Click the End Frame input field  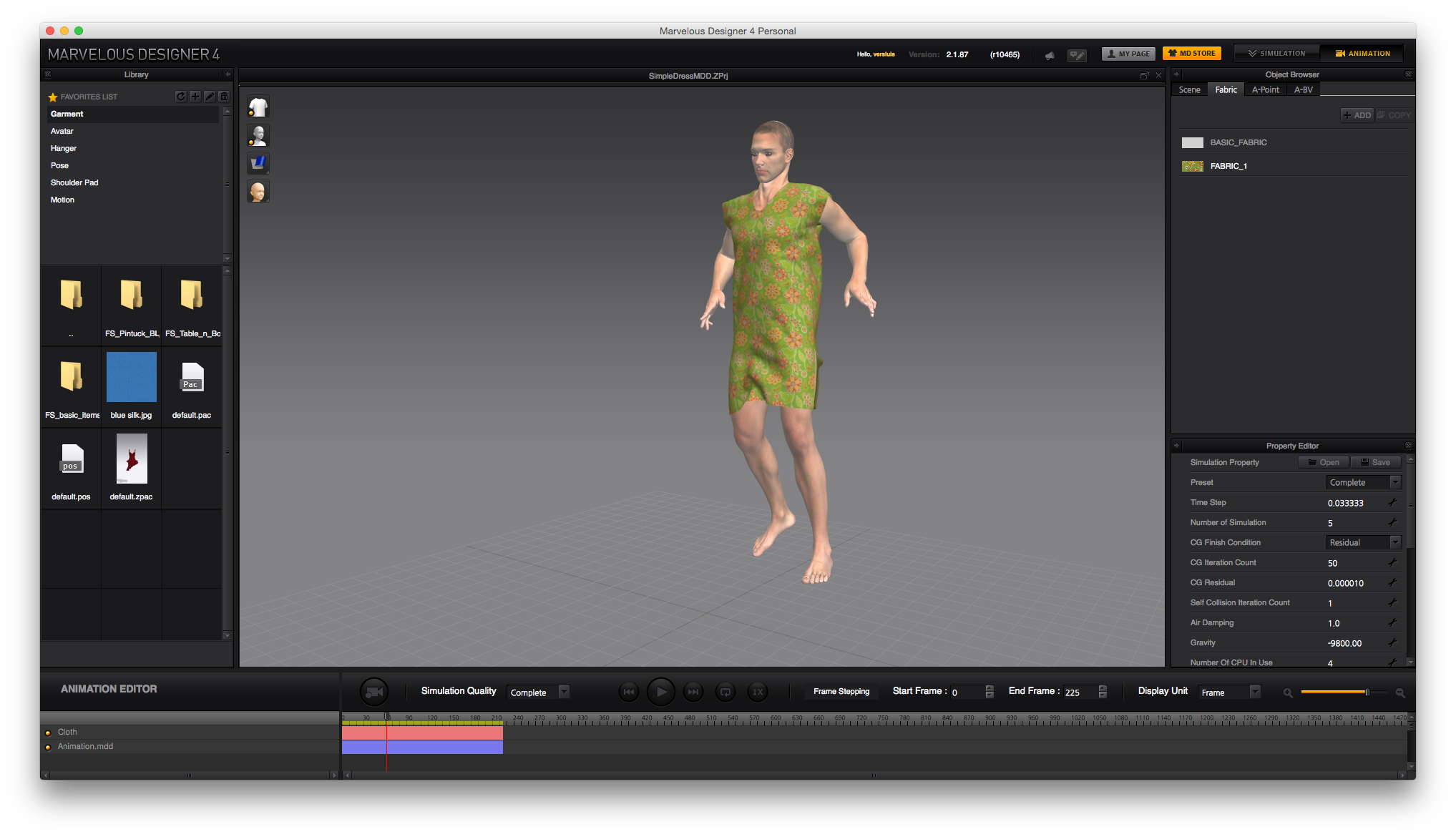click(x=1079, y=692)
